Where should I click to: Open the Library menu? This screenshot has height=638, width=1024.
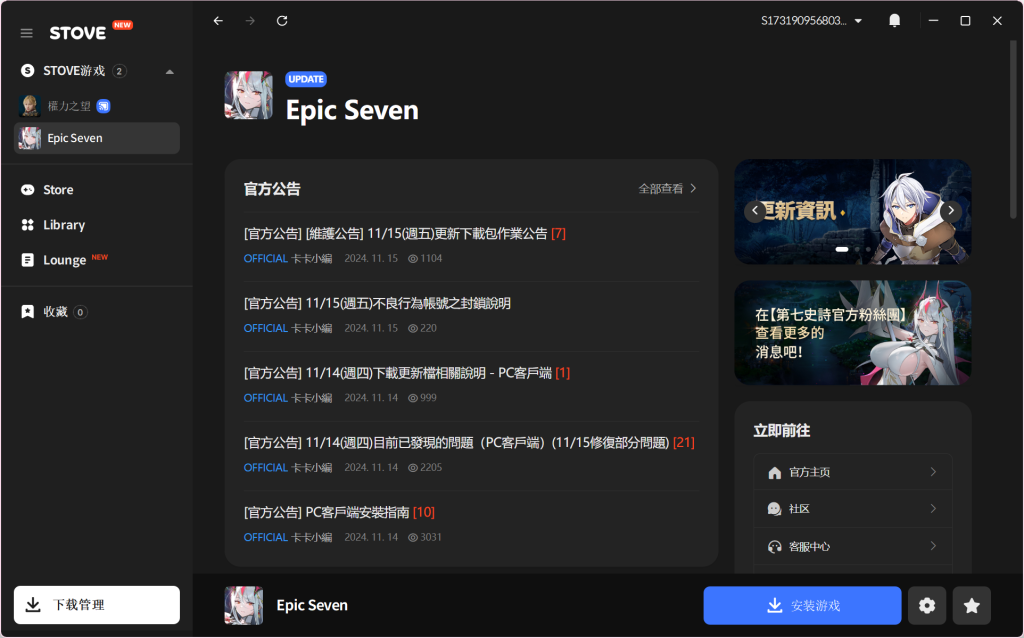pyautogui.click(x=64, y=225)
